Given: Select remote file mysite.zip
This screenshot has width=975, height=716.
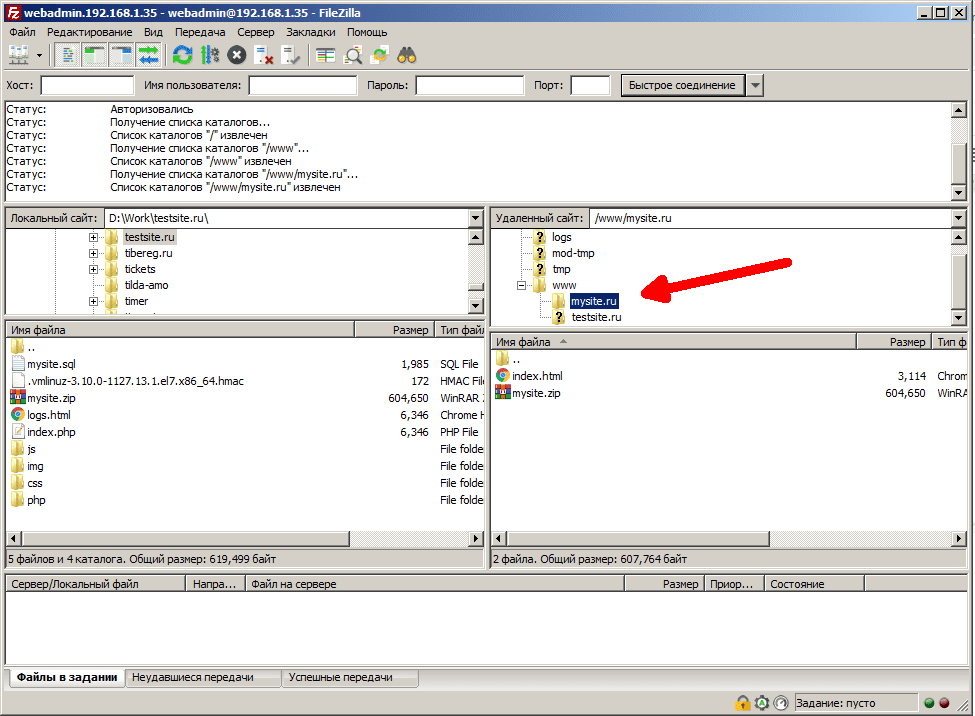Looking at the screenshot, I should point(536,393).
